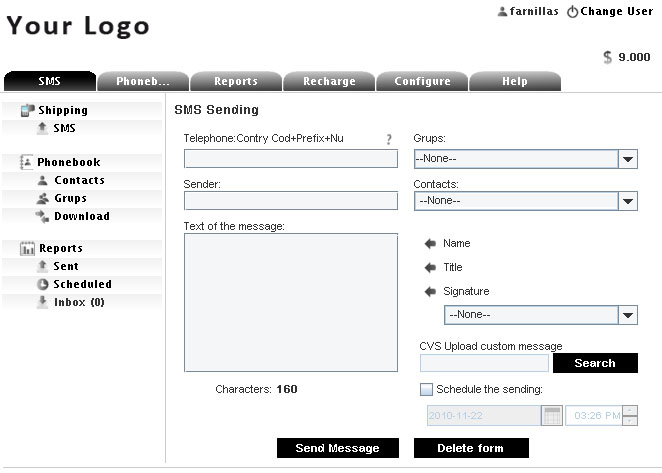Open the Signature --None-- dropdown
This screenshot has width=662, height=473.
pyautogui.click(x=540, y=315)
